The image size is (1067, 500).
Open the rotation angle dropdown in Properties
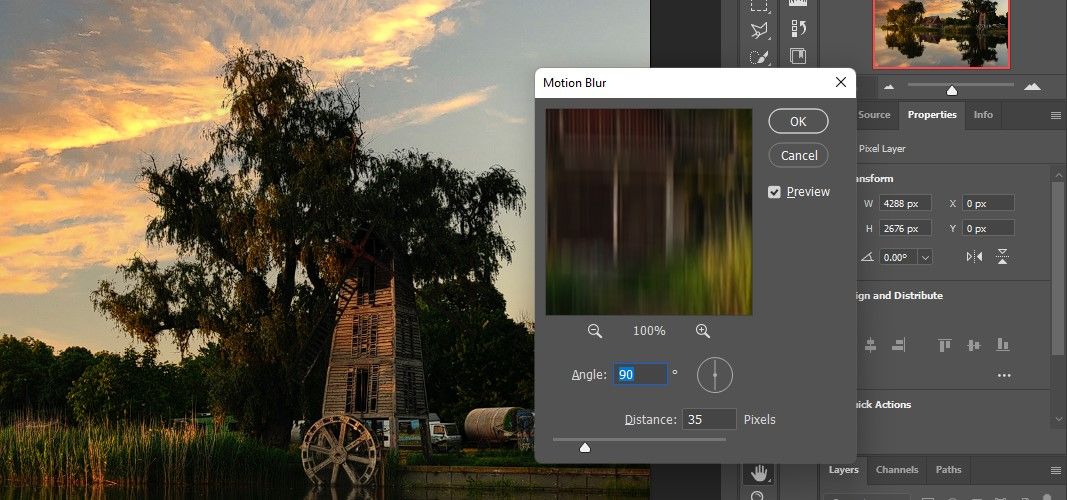925,257
